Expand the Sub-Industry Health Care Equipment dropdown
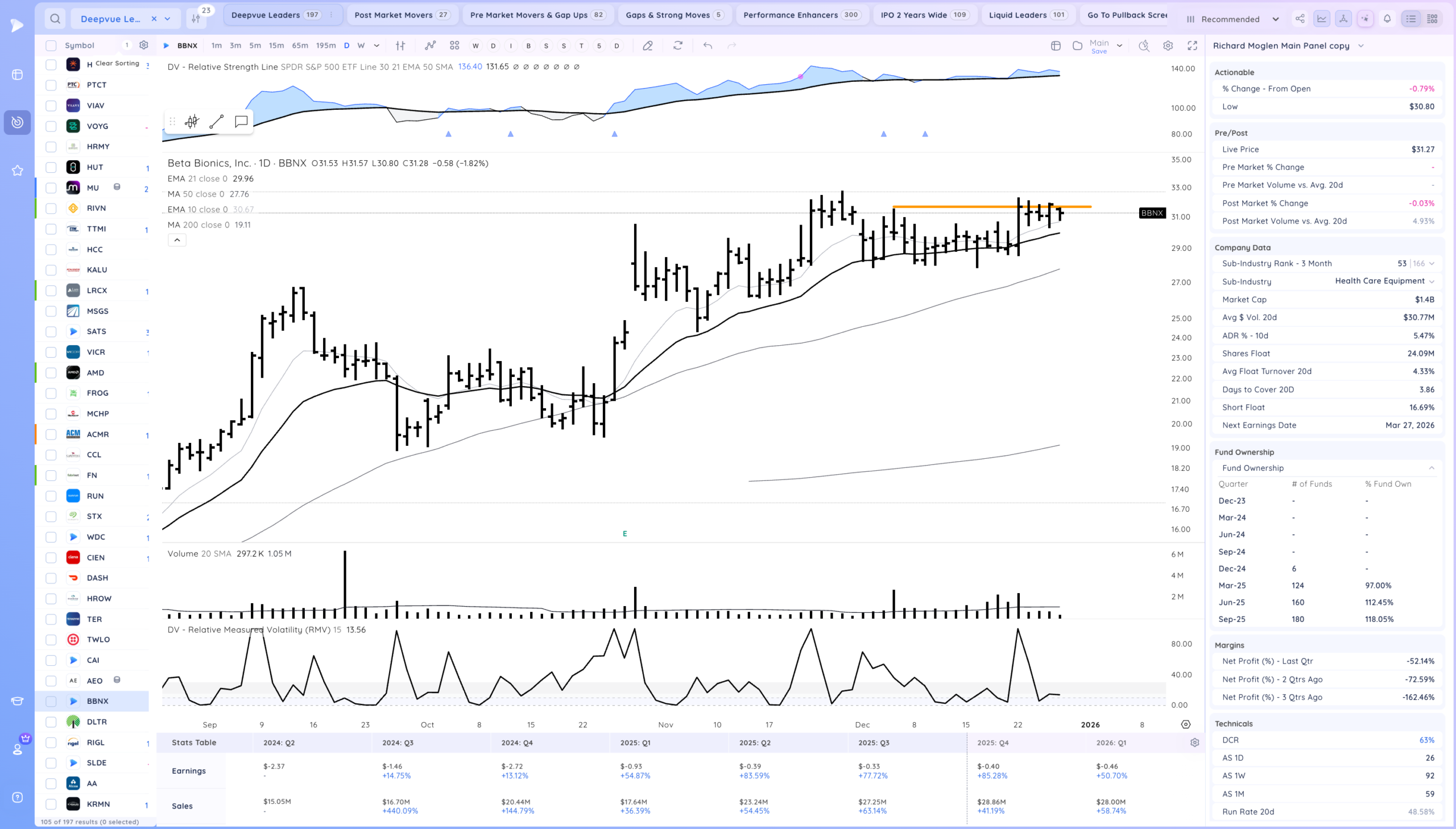The width and height of the screenshot is (1456, 829). pyautogui.click(x=1432, y=281)
